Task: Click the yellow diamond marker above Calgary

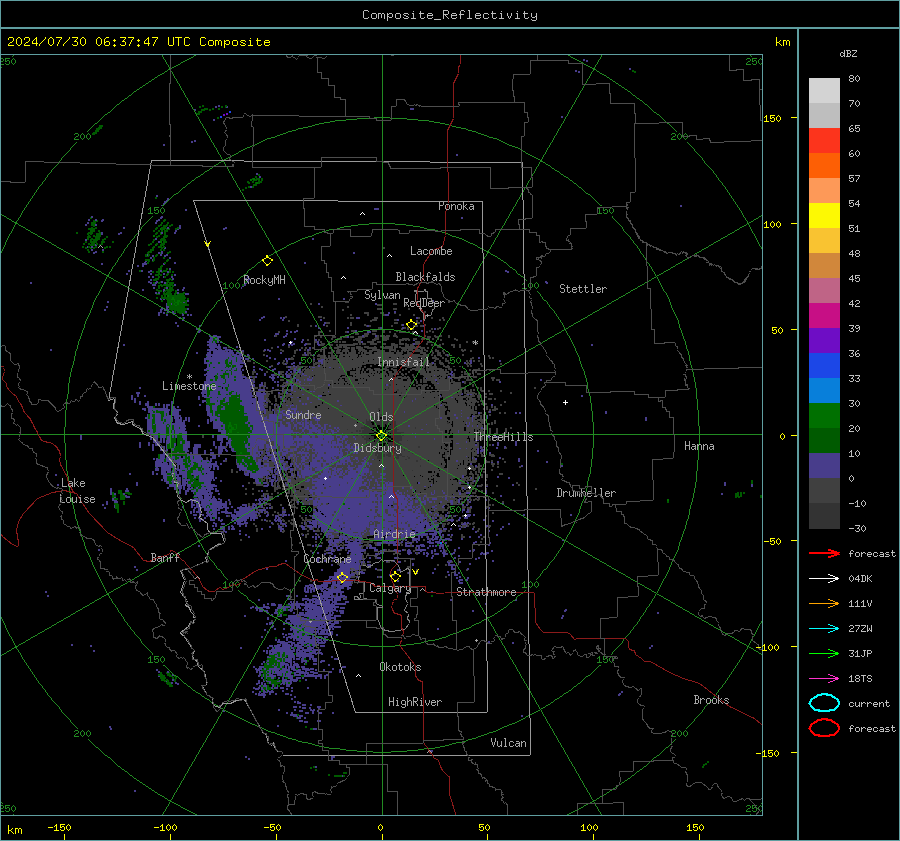Action: coord(395,576)
